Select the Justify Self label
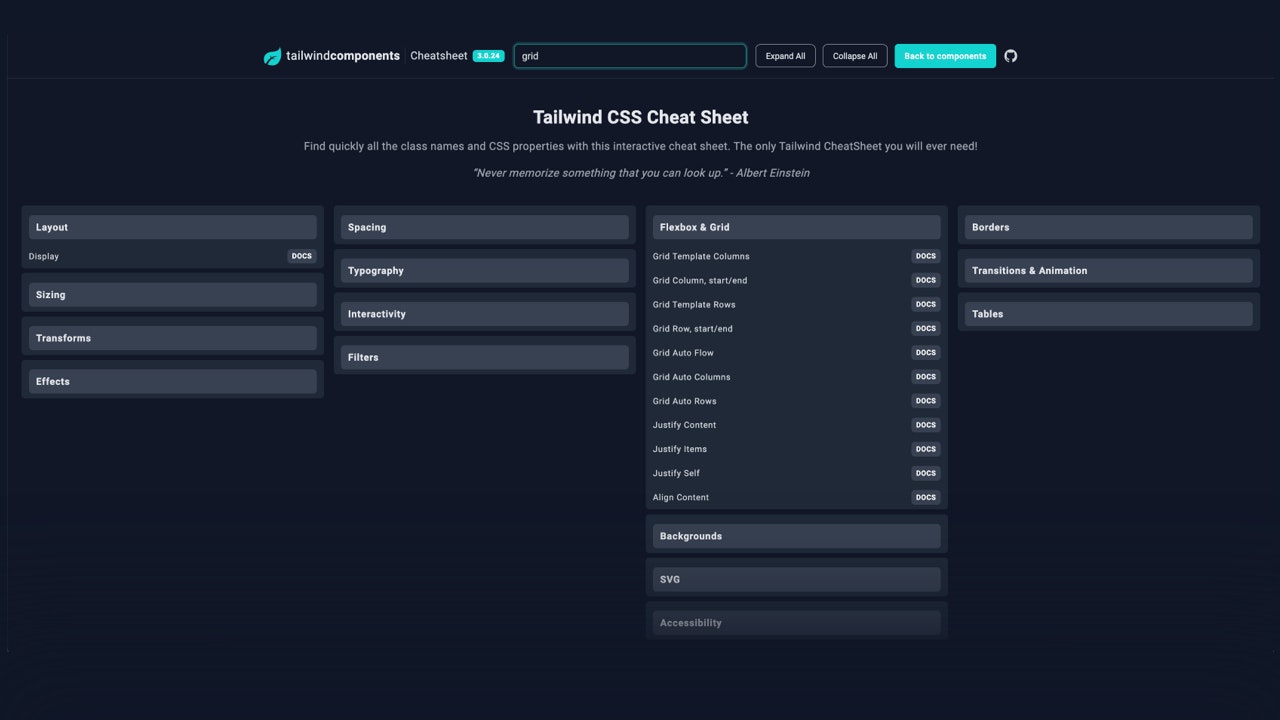Screen dimensions: 1280x720 coord(677,473)
